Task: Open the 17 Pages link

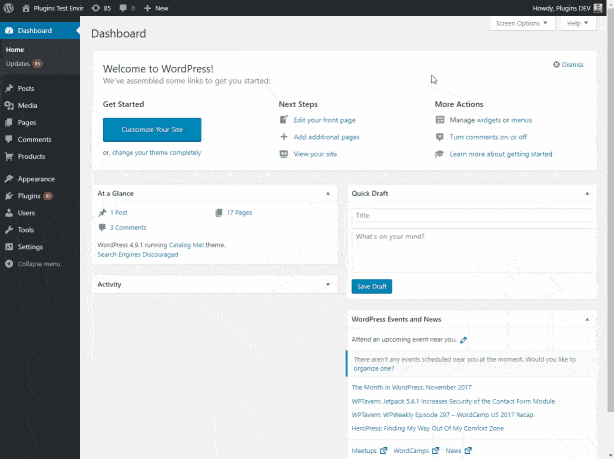Action: (239, 213)
